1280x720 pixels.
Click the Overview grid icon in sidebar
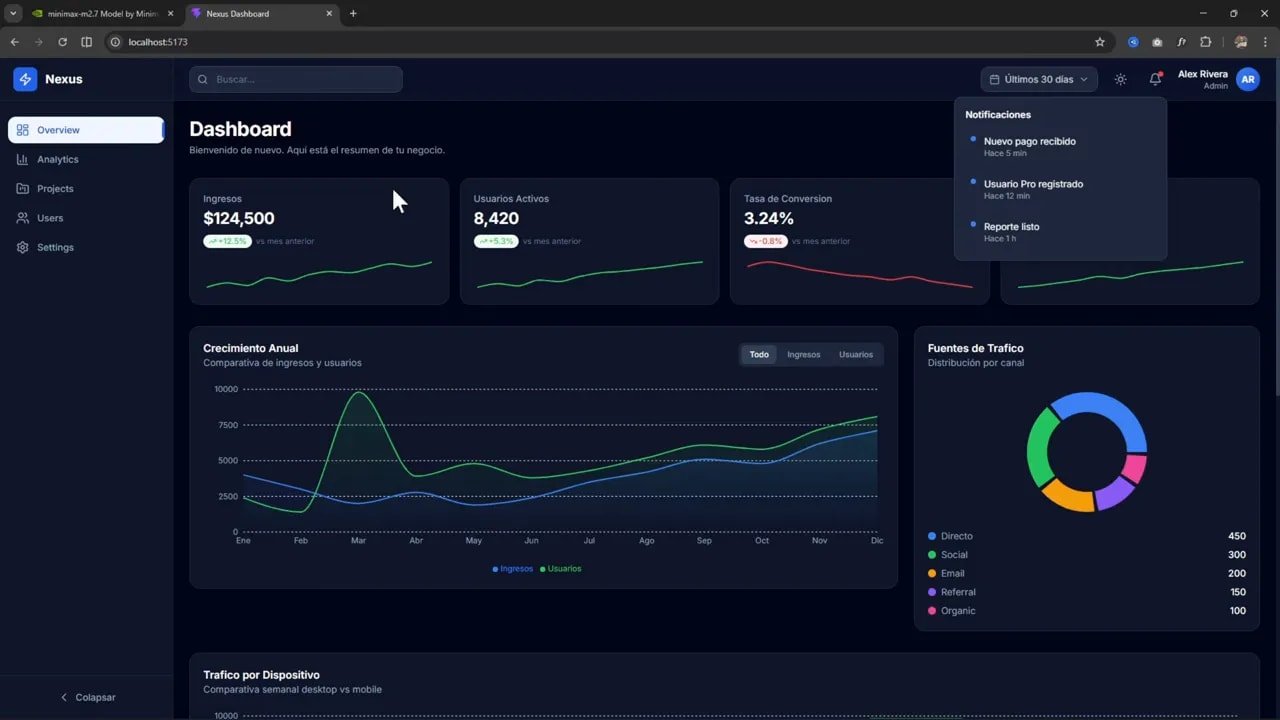pos(22,130)
